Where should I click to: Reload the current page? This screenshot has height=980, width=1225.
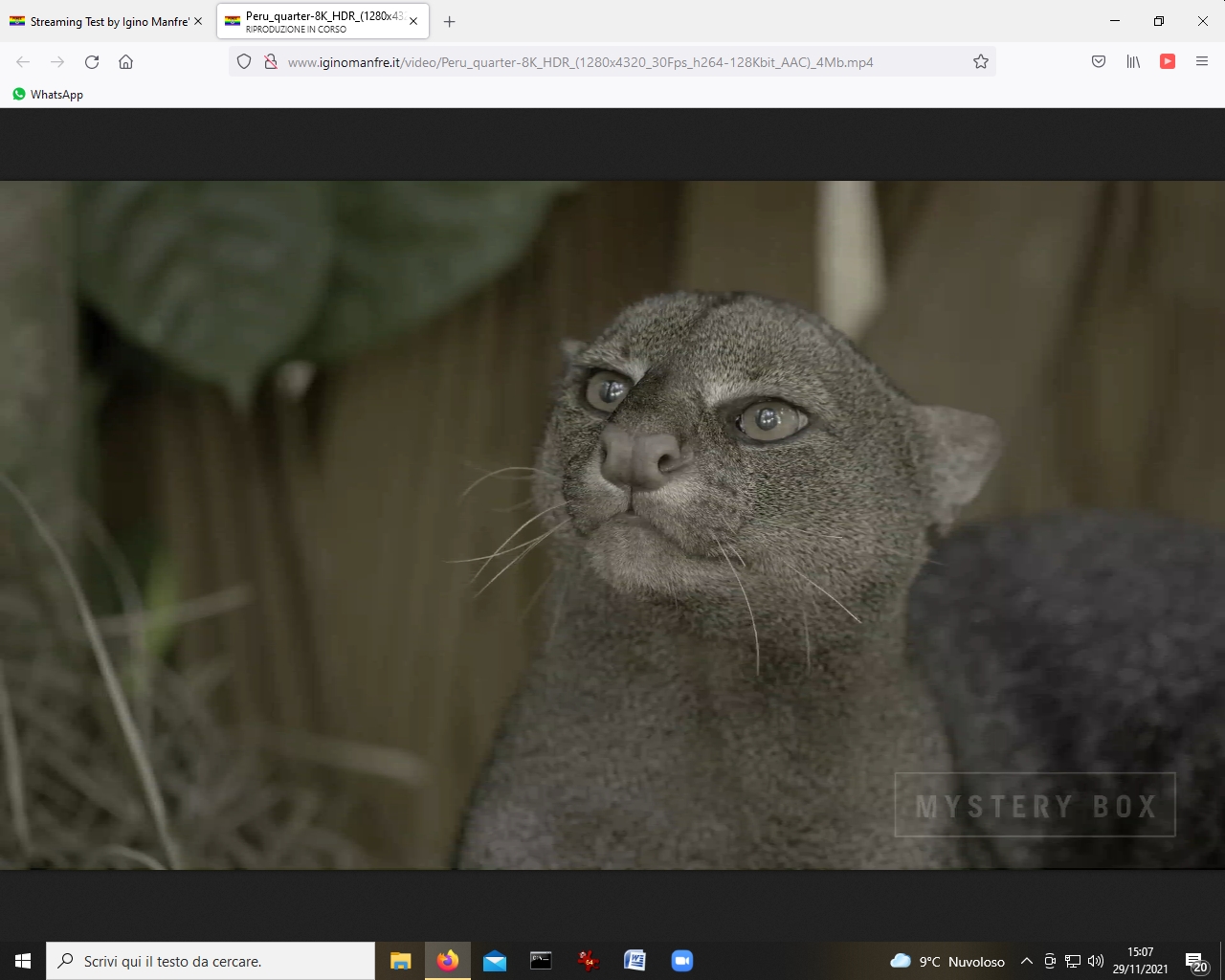92,62
